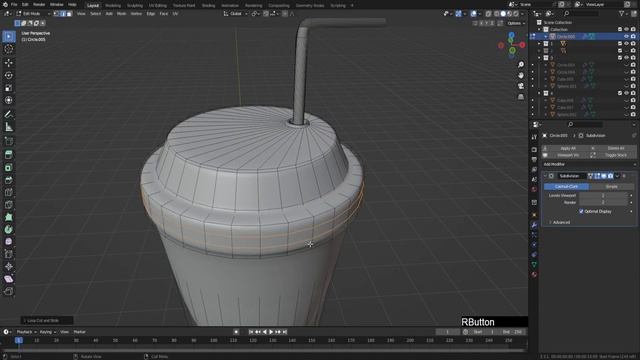Open the Playback dropdown in timeline
The image size is (640, 360).
click(27, 332)
